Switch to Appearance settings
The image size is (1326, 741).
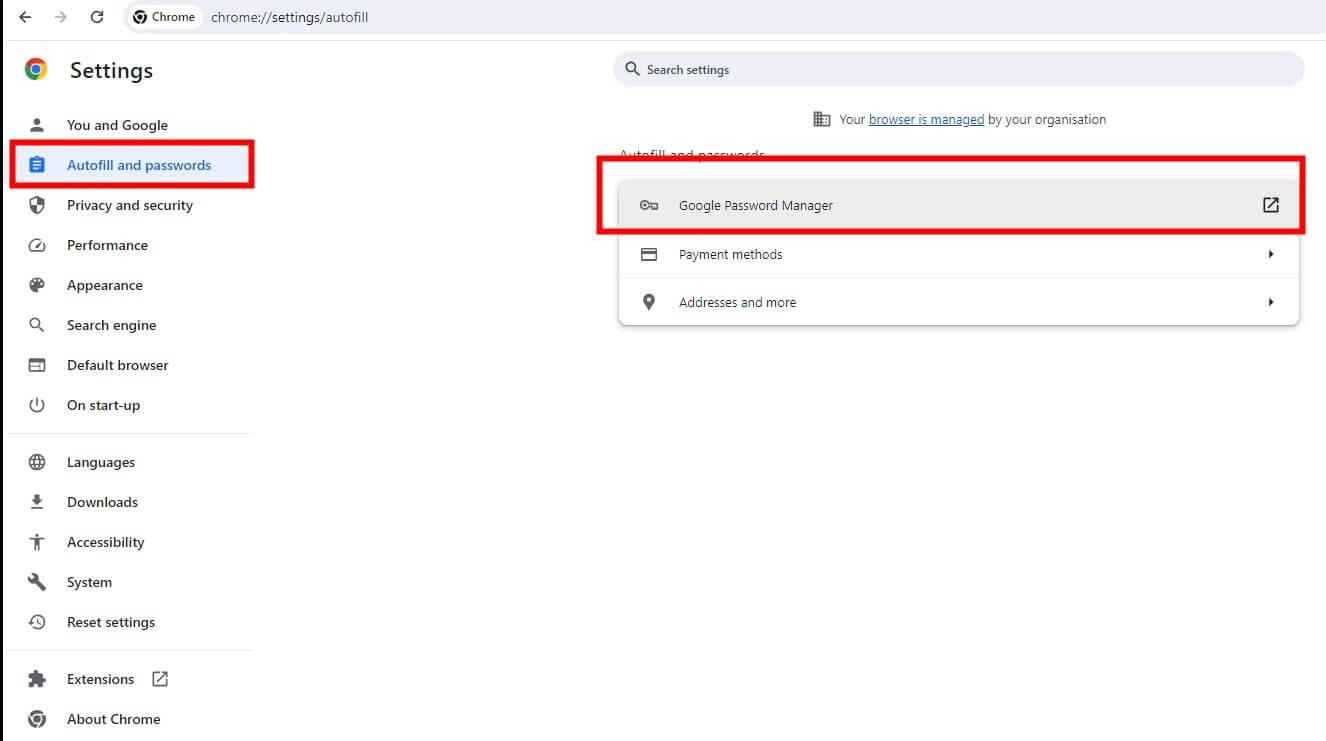click(105, 285)
